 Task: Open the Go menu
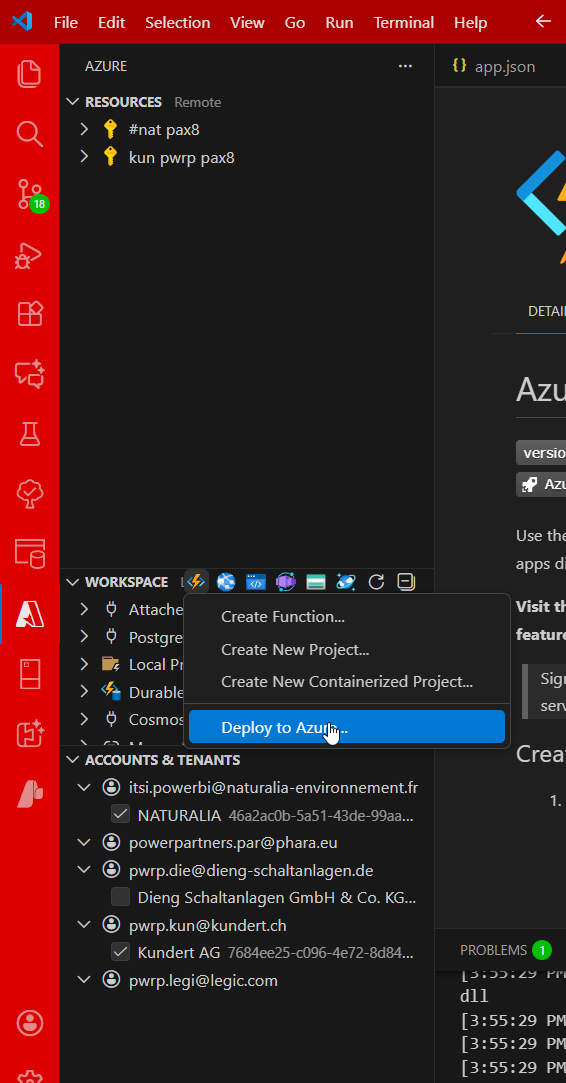pyautogui.click(x=295, y=22)
